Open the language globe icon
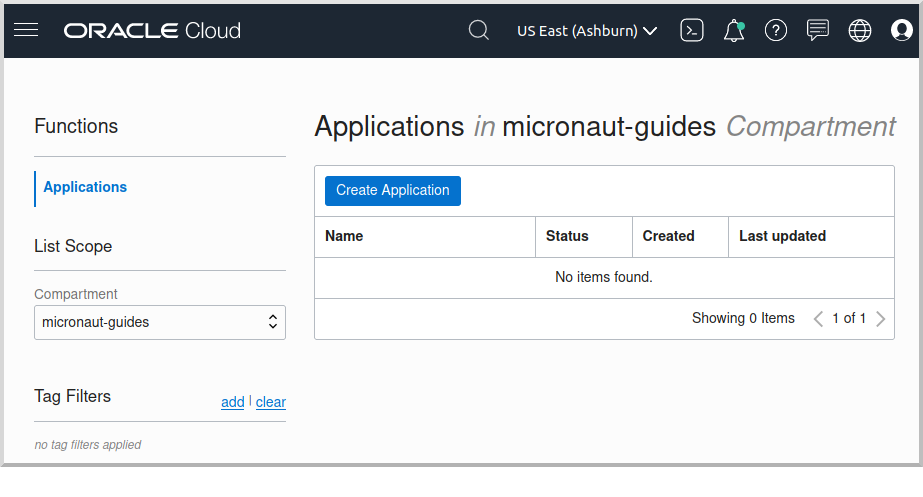This screenshot has width=923, height=497. point(859,31)
